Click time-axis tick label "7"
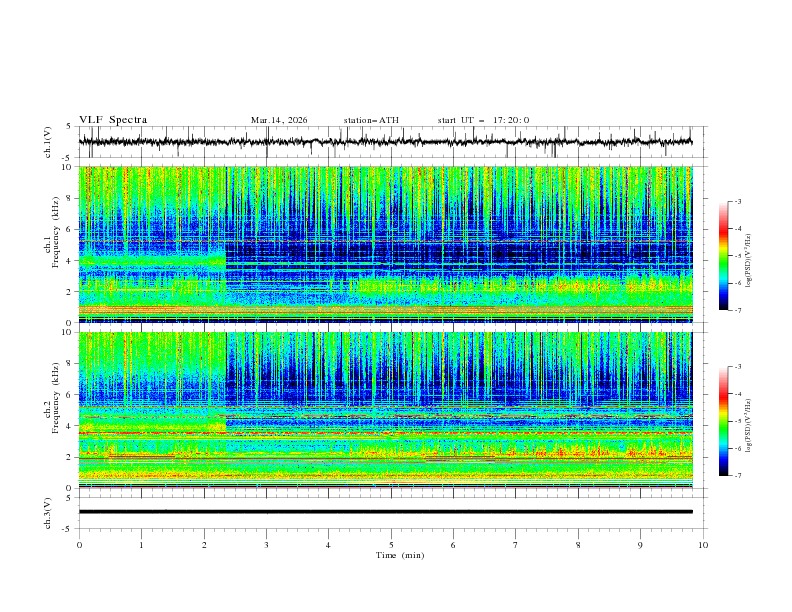The image size is (792, 612). (516, 545)
